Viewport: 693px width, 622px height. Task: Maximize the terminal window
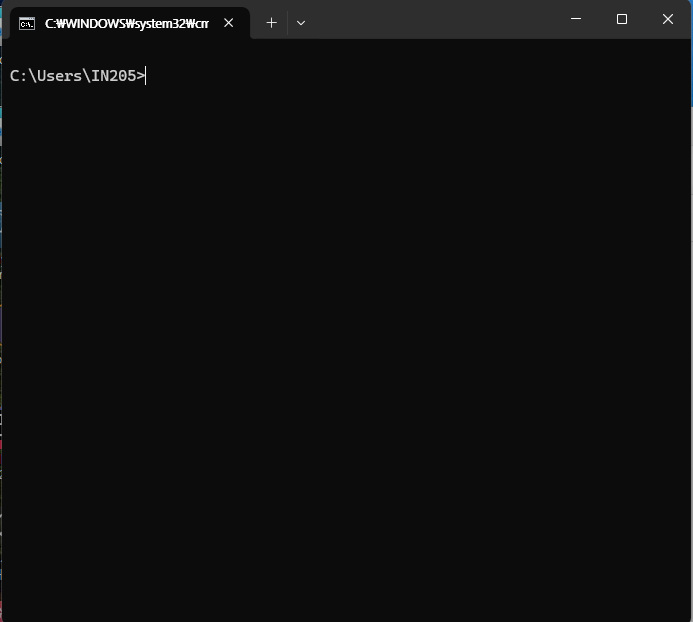[x=622, y=19]
